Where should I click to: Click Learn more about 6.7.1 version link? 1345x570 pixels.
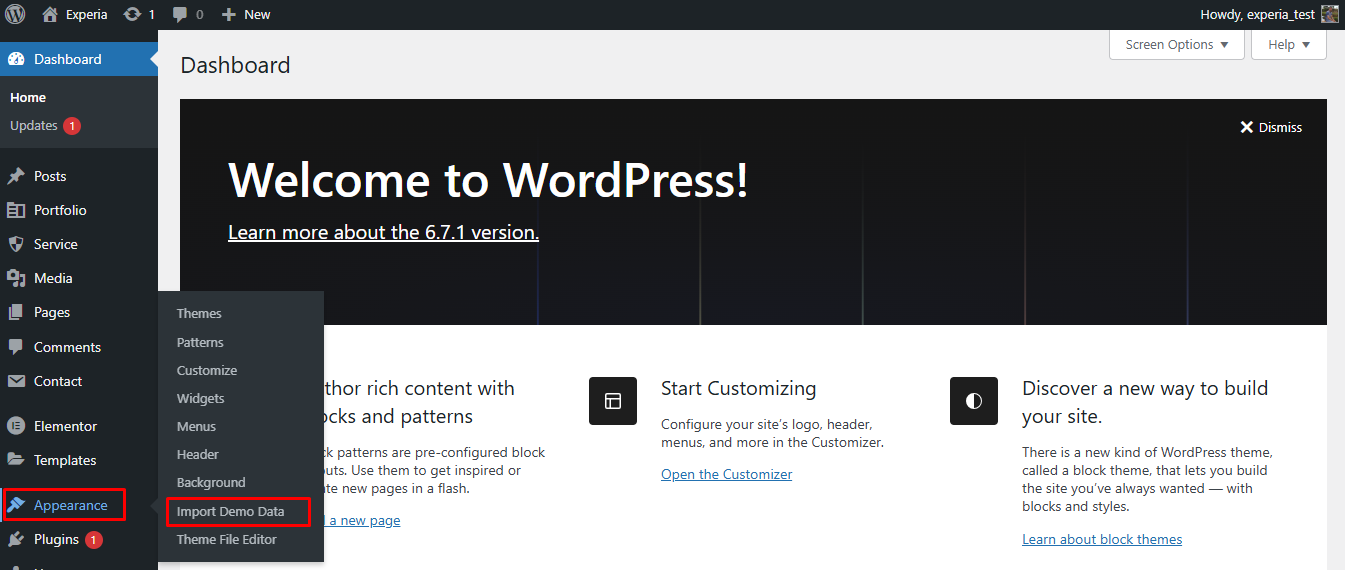tap(384, 232)
